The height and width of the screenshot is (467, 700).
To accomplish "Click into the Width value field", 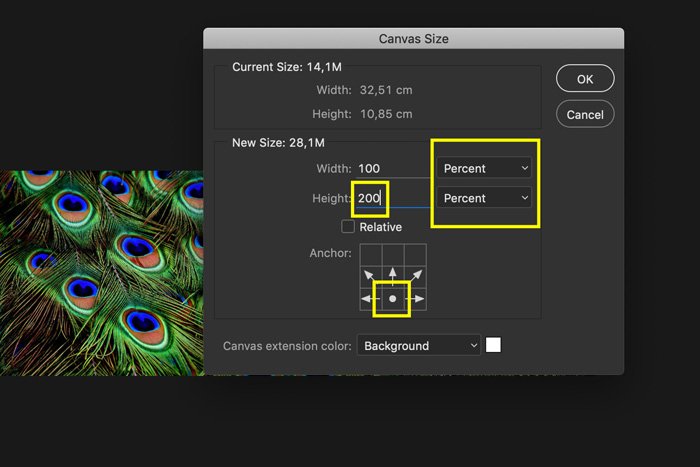I will 390,169.
